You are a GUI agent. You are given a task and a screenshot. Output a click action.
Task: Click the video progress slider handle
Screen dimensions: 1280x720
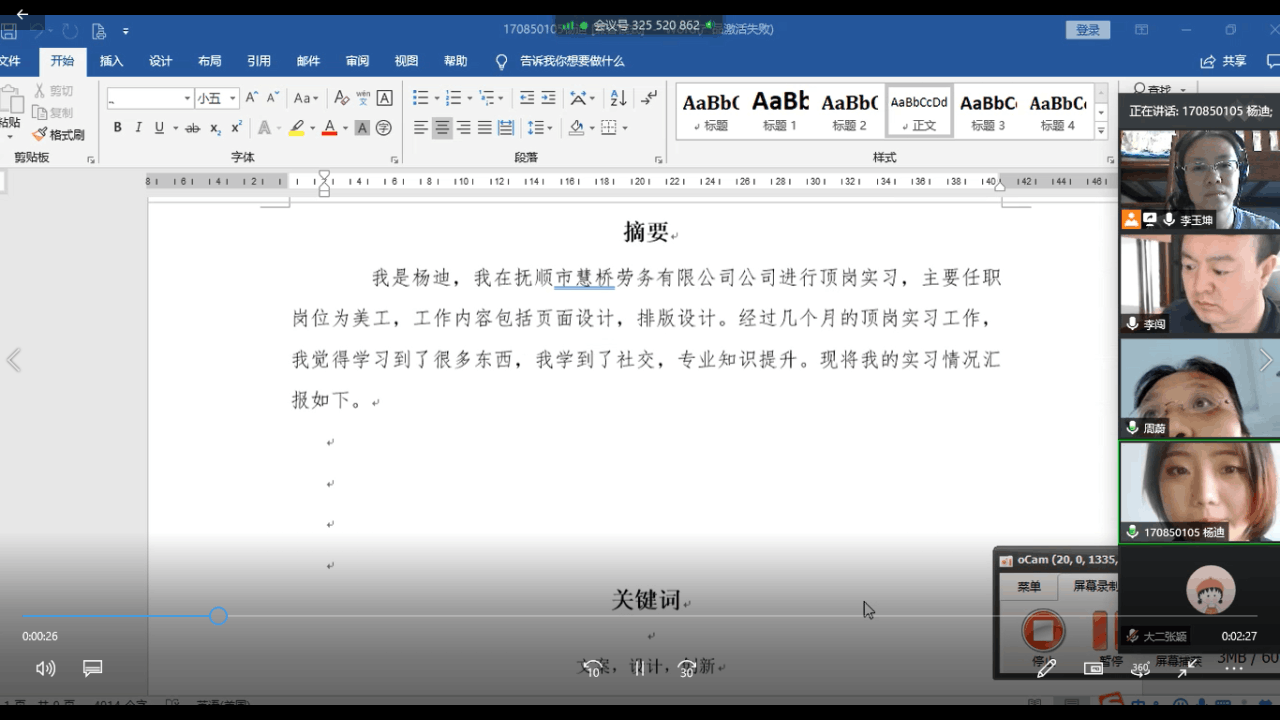point(218,616)
